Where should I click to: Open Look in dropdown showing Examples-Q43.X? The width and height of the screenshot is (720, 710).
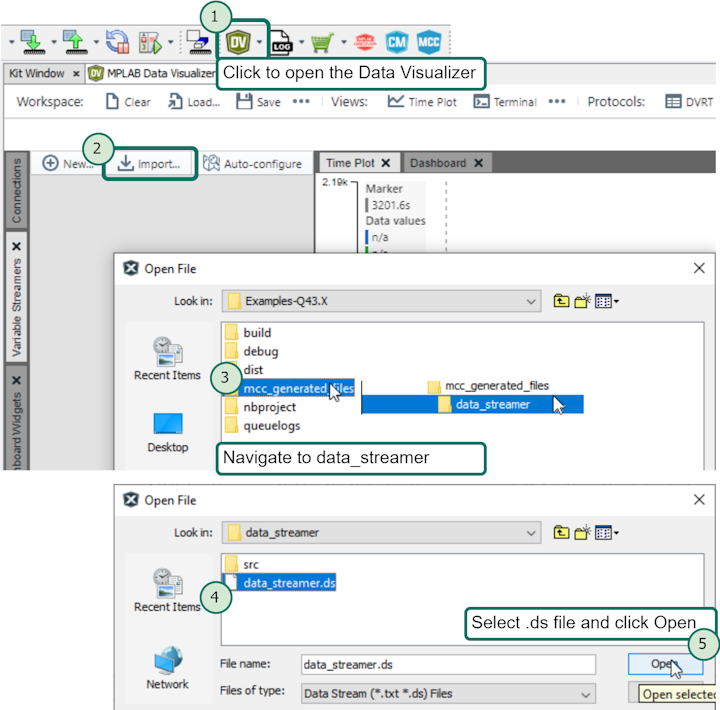click(x=381, y=301)
